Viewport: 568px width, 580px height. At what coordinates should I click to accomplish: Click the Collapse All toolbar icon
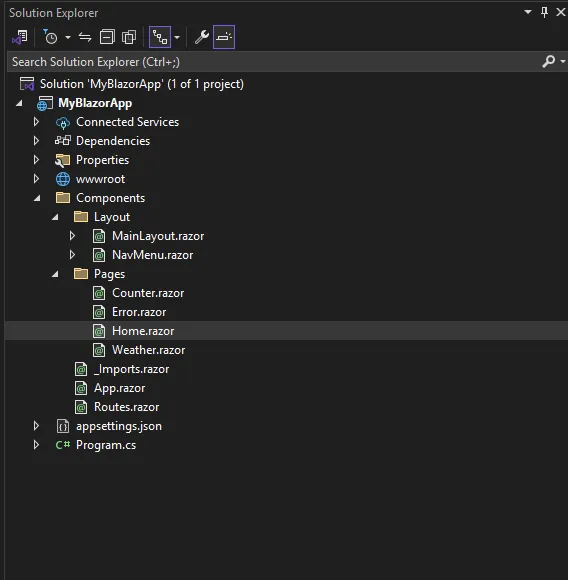pos(107,37)
